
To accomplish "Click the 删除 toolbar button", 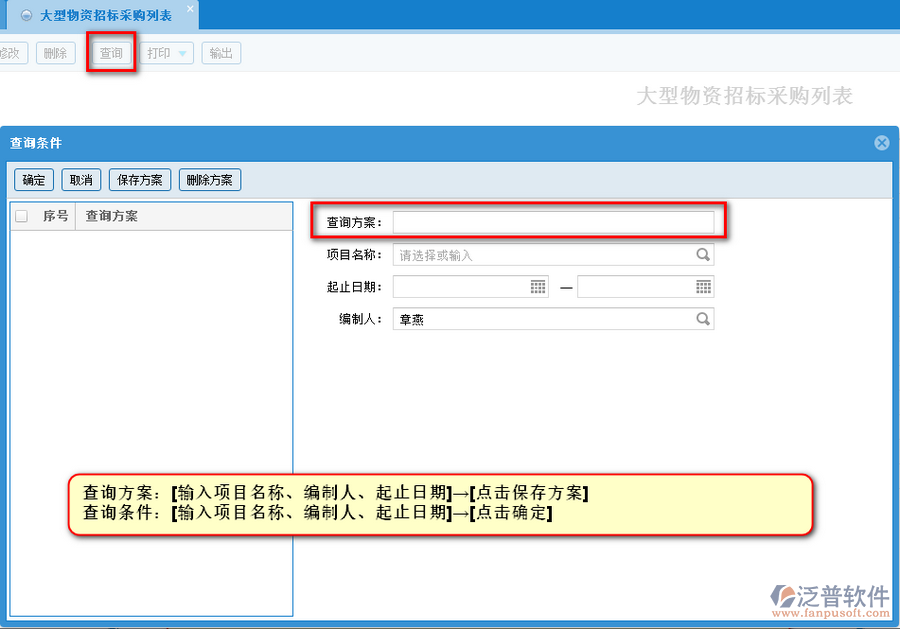I will click(56, 53).
